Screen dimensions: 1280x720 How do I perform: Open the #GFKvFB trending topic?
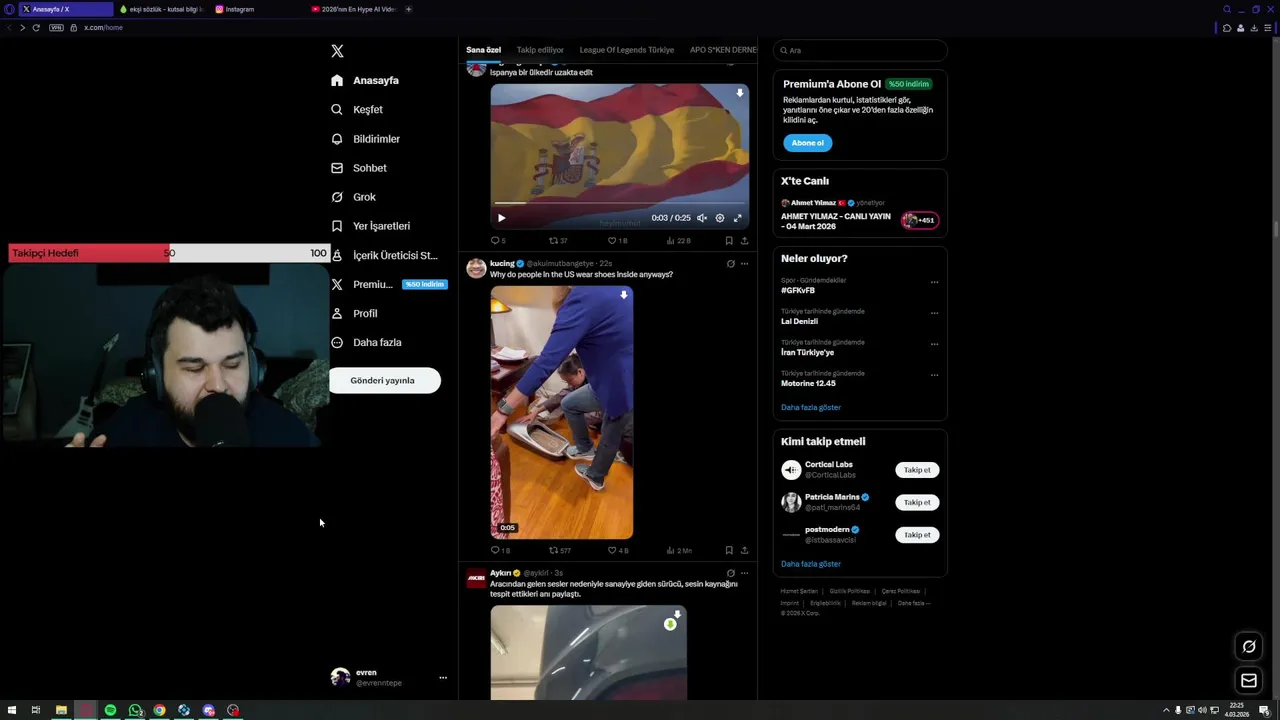(x=798, y=290)
